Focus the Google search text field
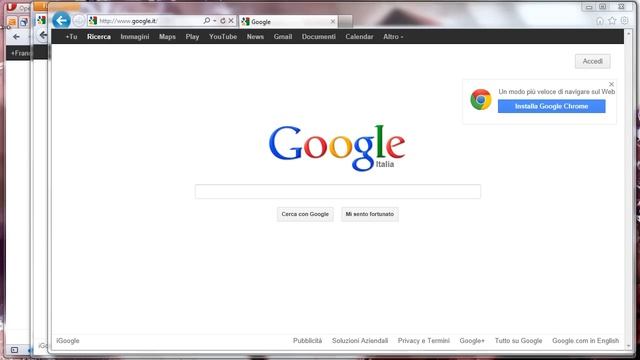Screen dimensions: 640x360 click(338, 191)
